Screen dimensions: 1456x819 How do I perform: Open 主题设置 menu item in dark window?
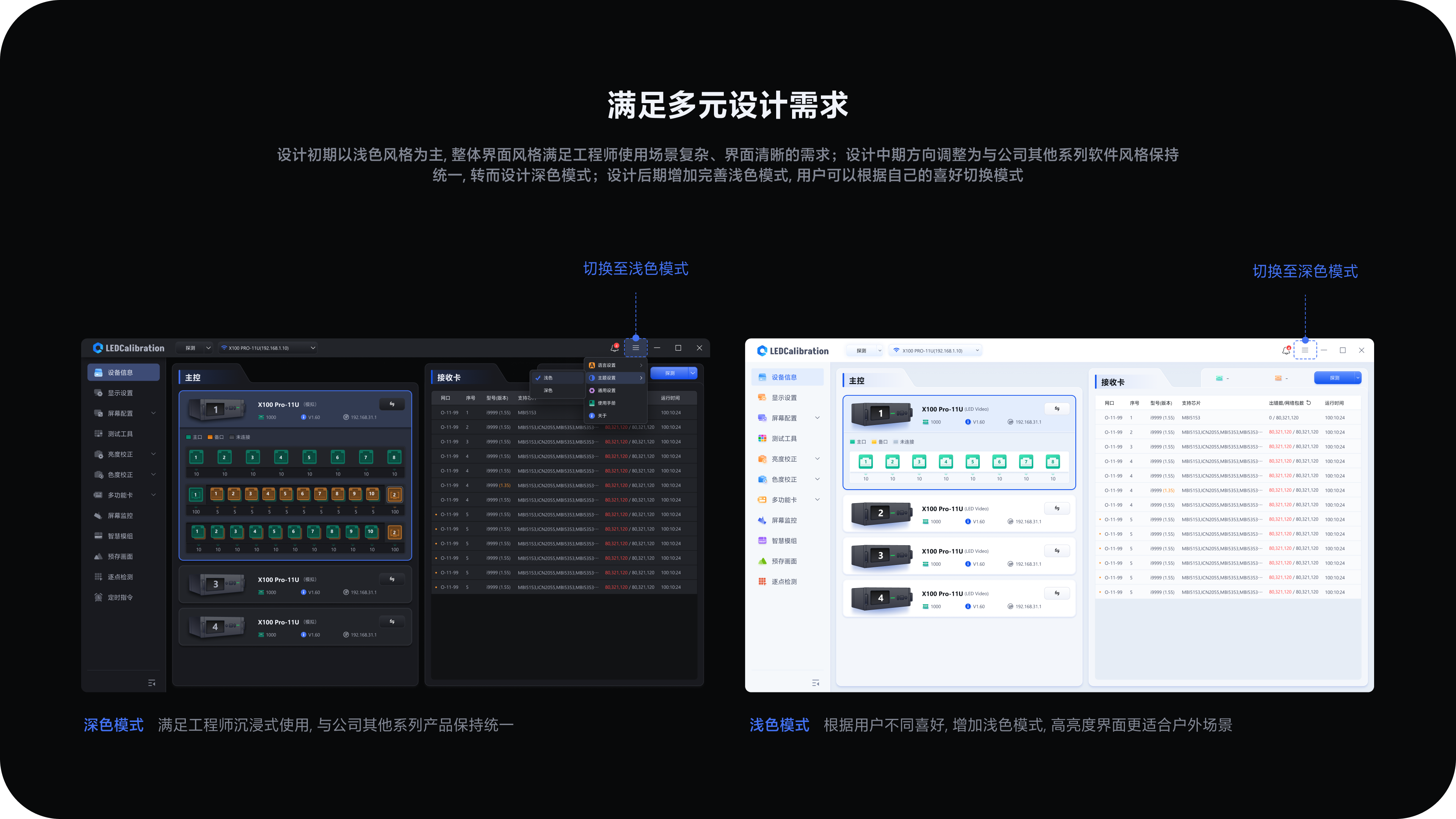pyautogui.click(x=615, y=378)
